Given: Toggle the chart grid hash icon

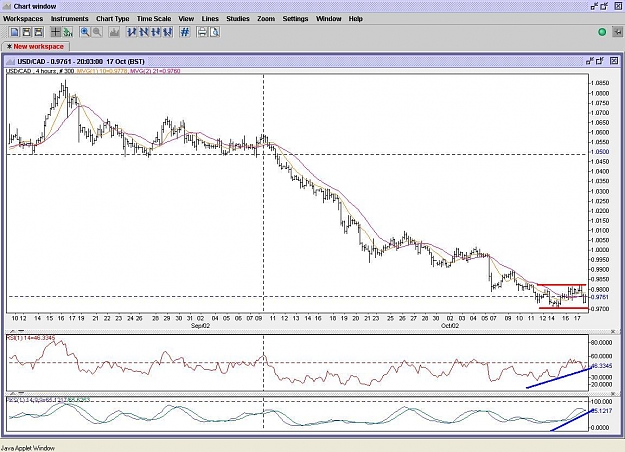Looking at the screenshot, I should [185, 32].
